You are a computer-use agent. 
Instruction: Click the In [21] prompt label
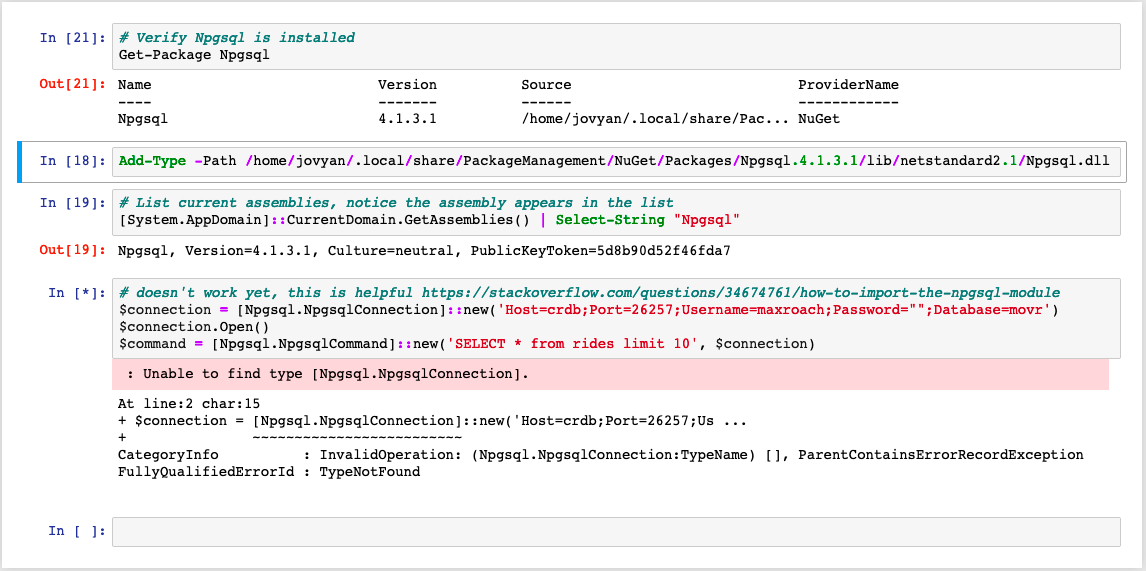[x=72, y=38]
